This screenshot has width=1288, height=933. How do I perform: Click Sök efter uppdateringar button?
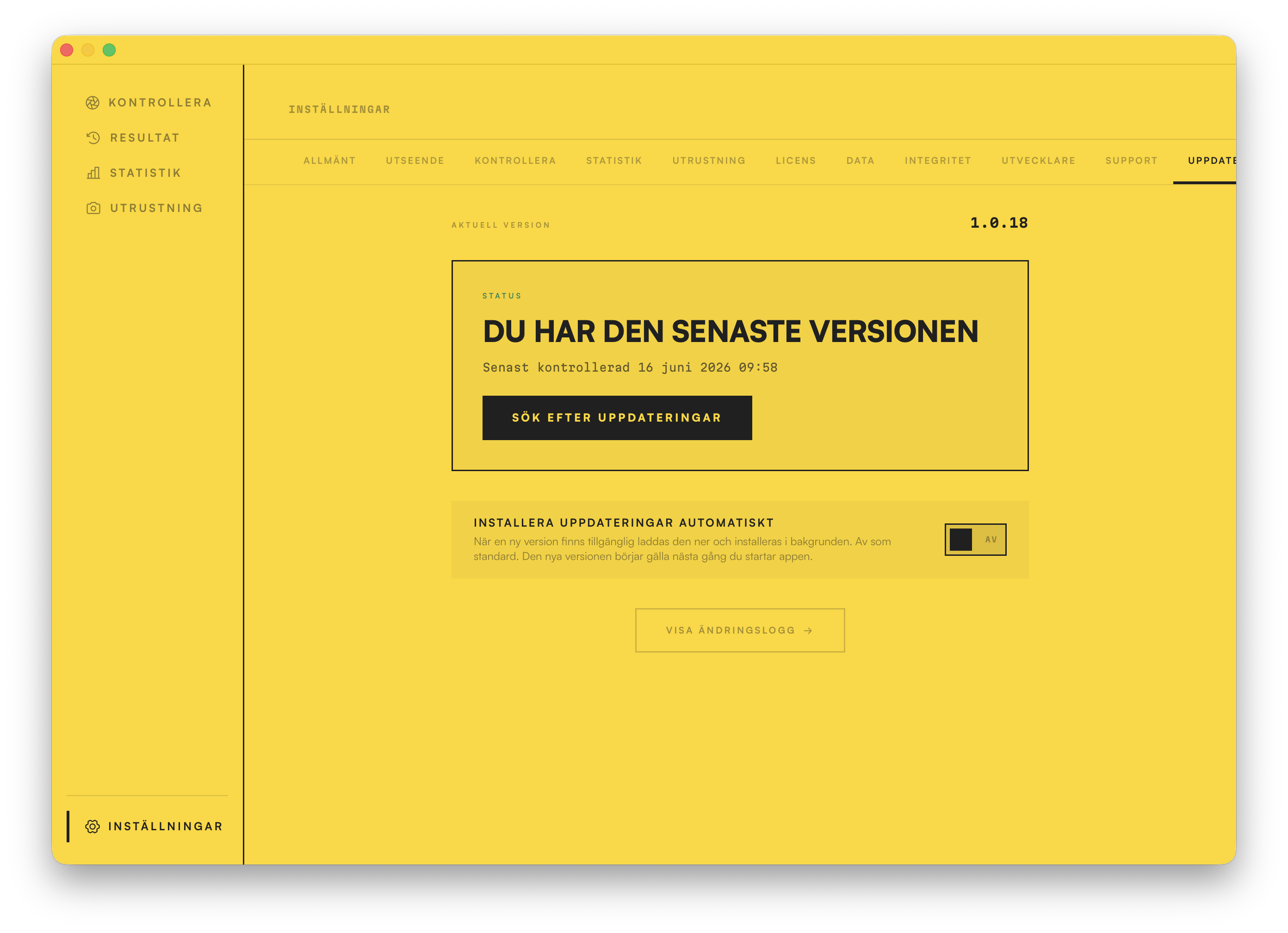tap(617, 417)
